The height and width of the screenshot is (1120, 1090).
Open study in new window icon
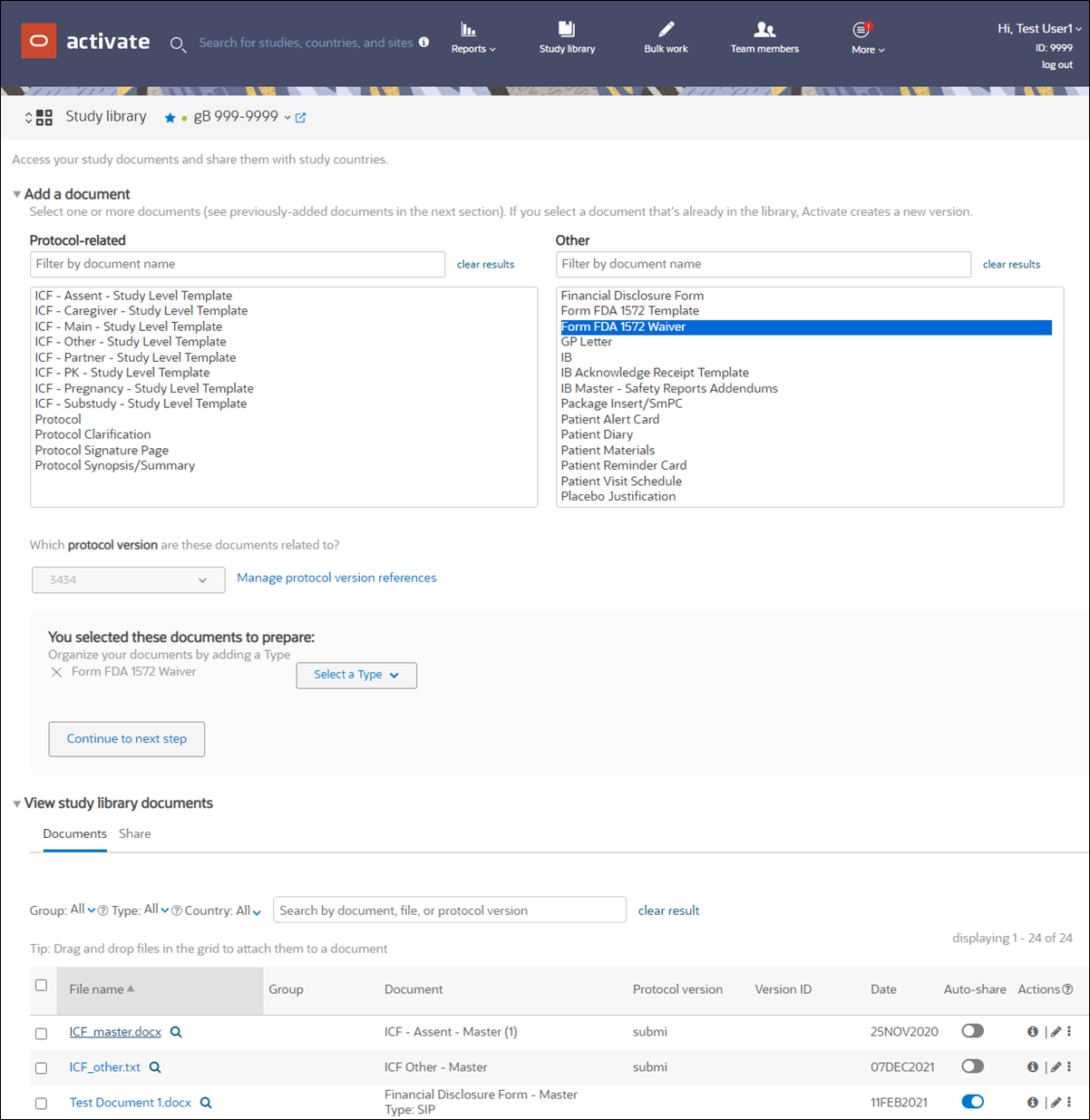tap(301, 117)
